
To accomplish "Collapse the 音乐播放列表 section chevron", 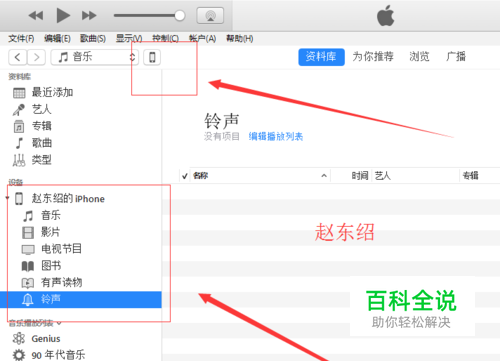I will pyautogui.click(x=59, y=323).
